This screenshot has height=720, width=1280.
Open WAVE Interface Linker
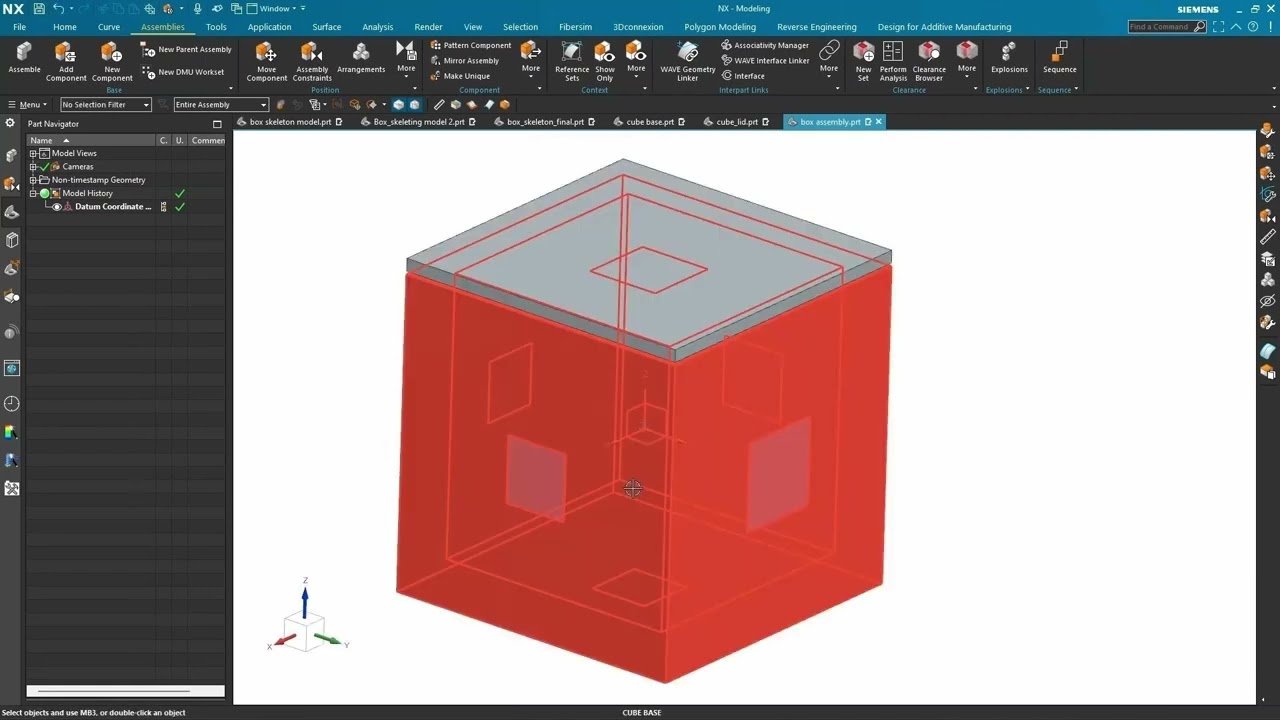[766, 61]
